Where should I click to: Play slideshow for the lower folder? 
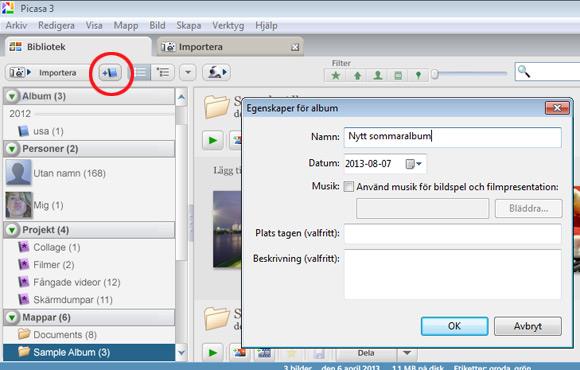[213, 353]
